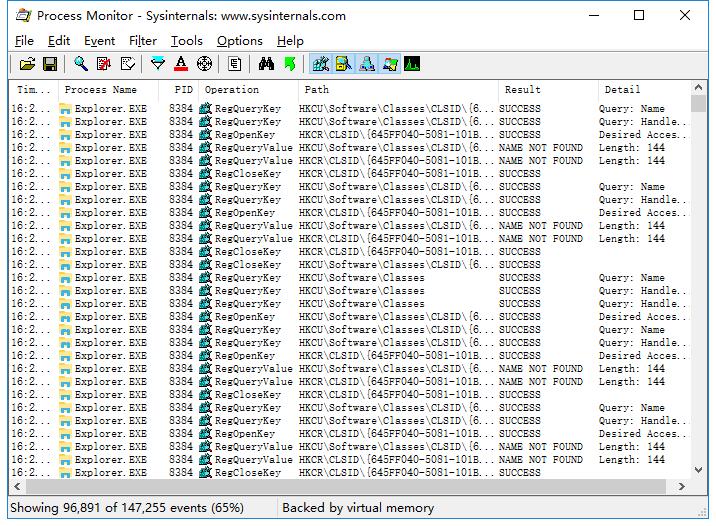Click the Jump to object green arrow
This screenshot has width=716, height=526.
point(289,64)
